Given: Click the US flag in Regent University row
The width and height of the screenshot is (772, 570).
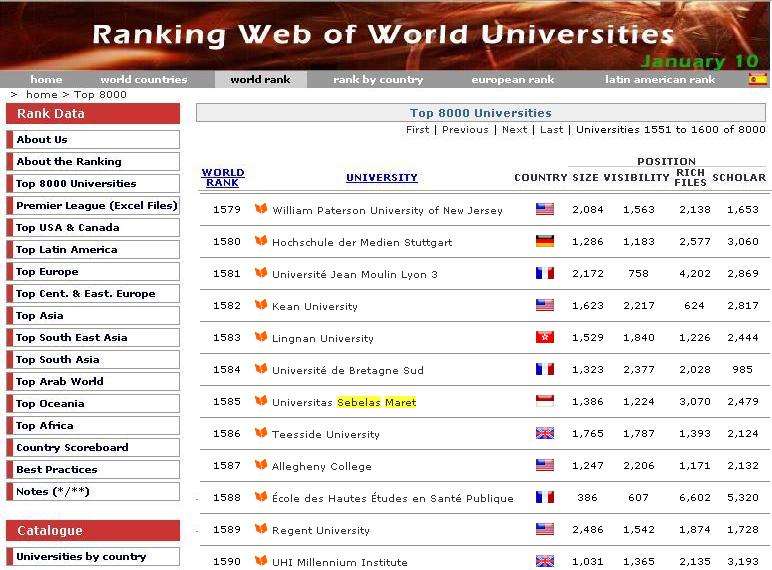Looking at the screenshot, I should [545, 529].
